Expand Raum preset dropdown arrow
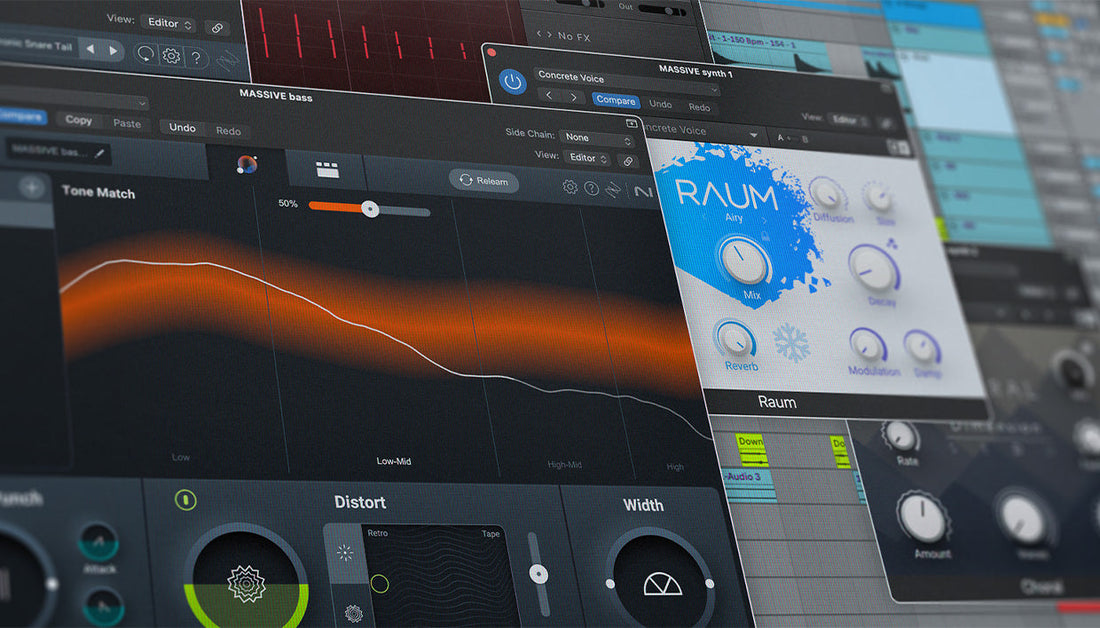 click(753, 135)
